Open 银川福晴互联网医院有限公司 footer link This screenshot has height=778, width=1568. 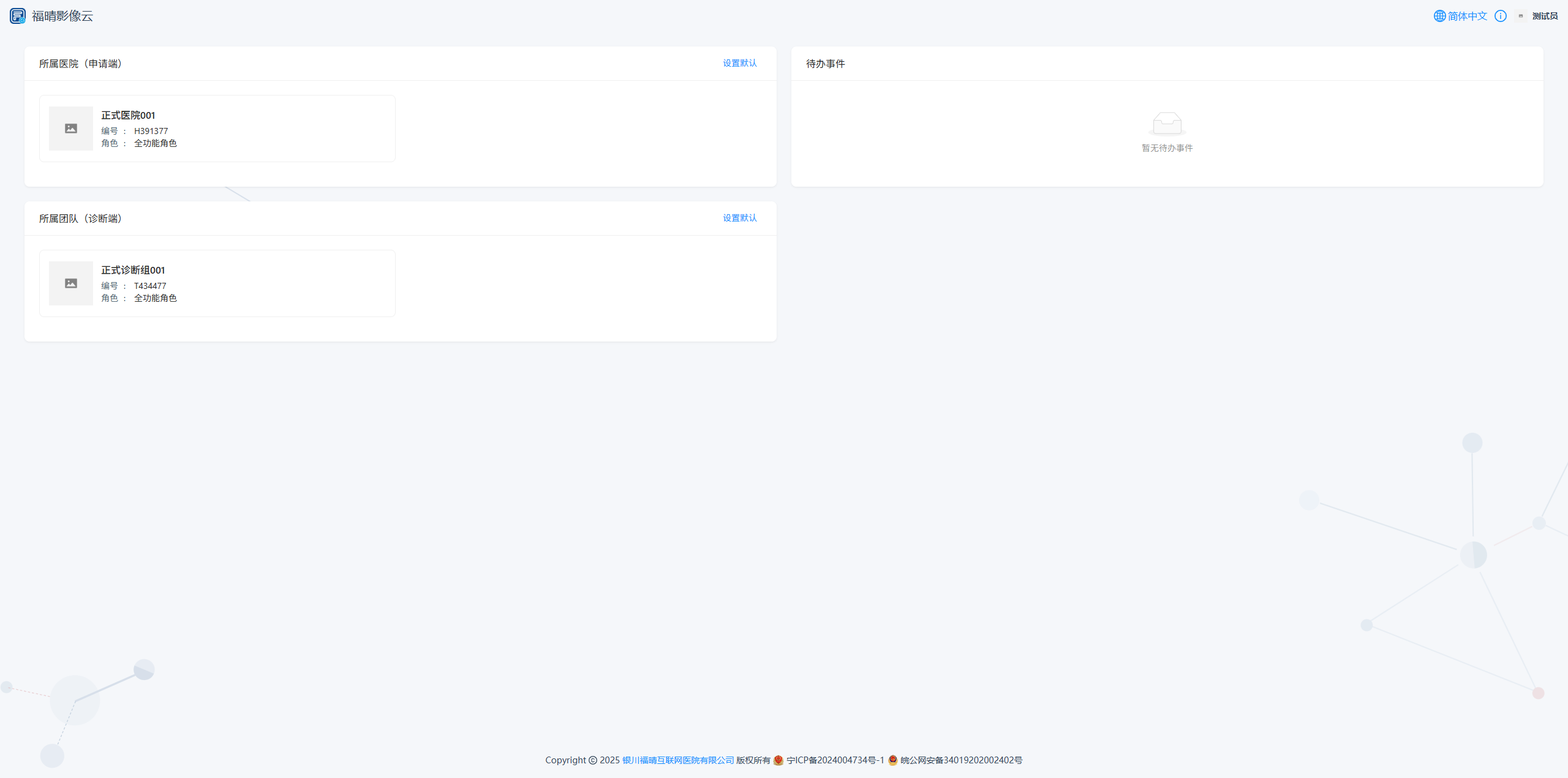point(678,760)
